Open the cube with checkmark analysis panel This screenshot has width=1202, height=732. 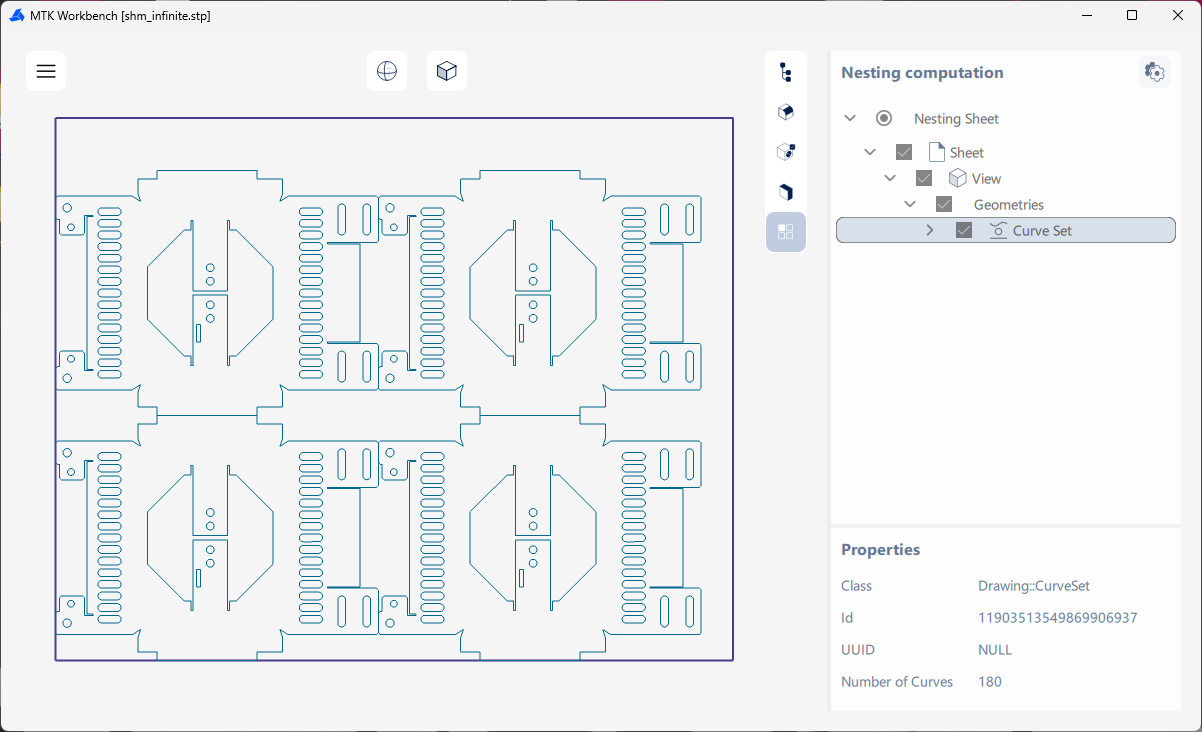coord(786,152)
